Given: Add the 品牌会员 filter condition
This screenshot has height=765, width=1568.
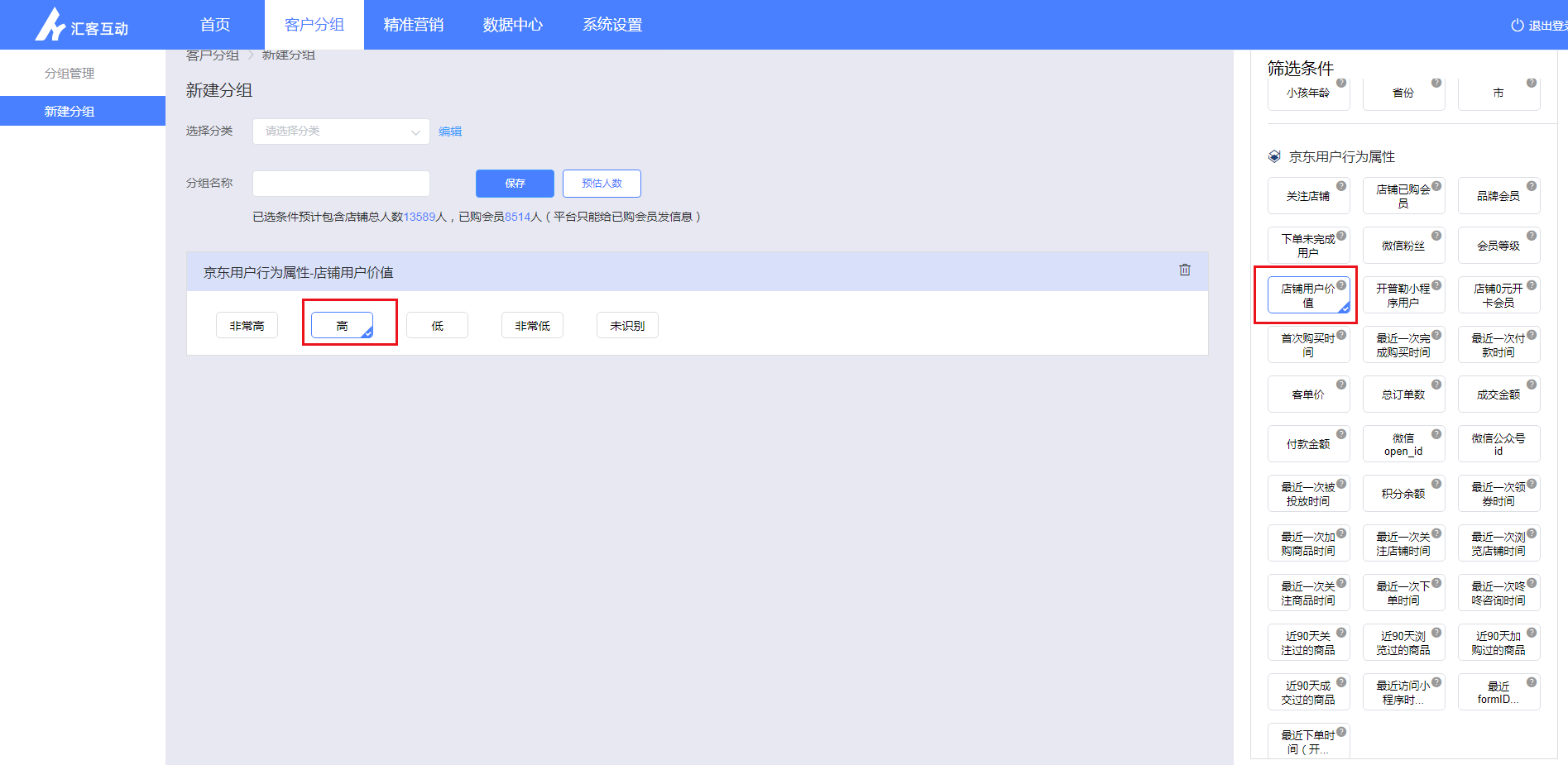Looking at the screenshot, I should pos(1498,196).
